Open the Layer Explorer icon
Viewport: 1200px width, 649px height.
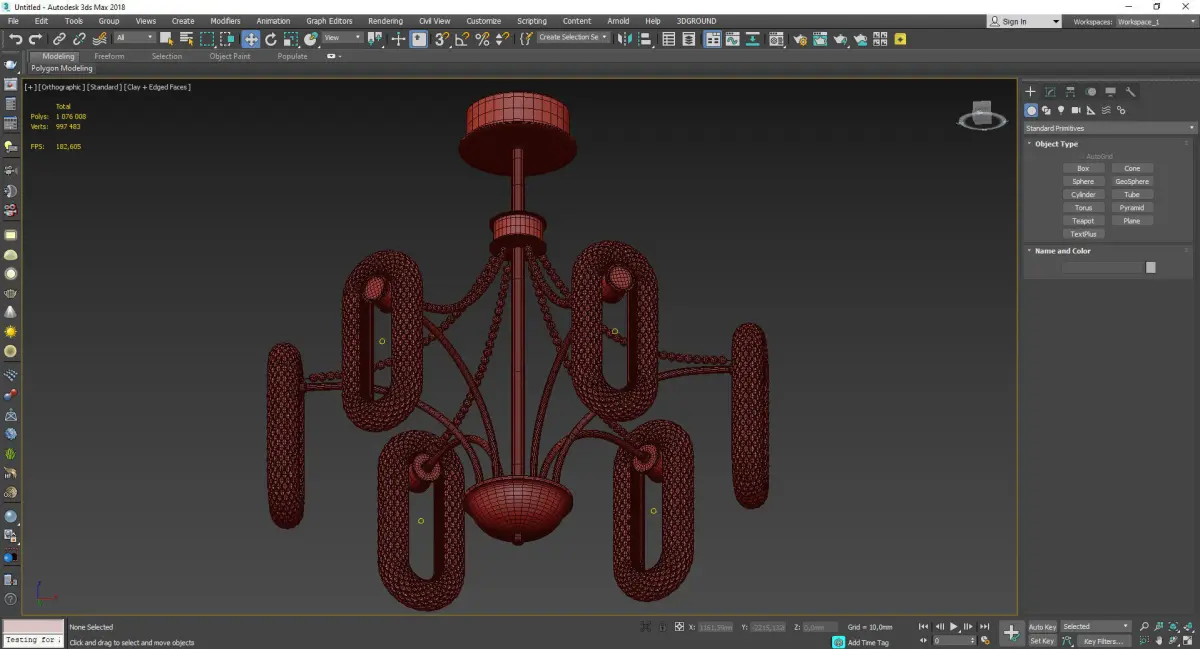[688, 39]
